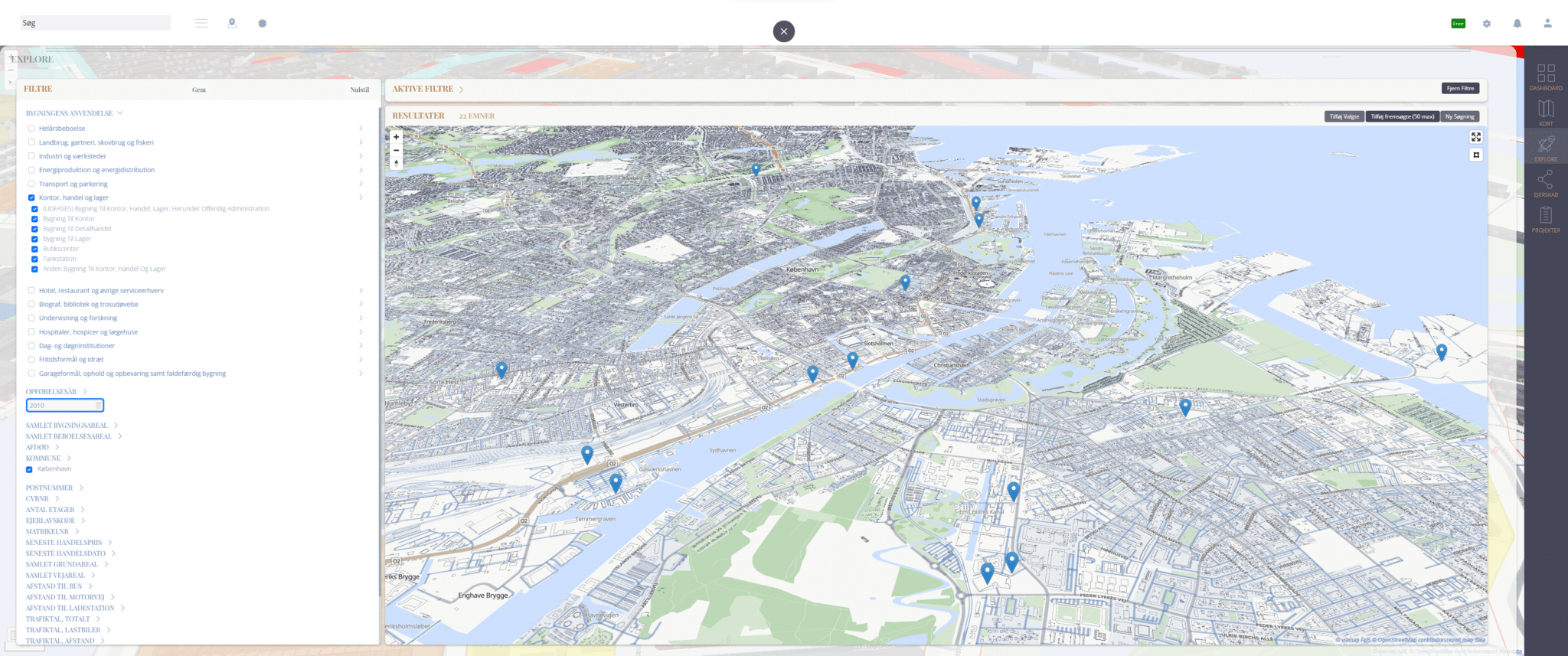Tick the Undervisning og forskning checkbox
The width and height of the screenshot is (1568, 656).
point(31,318)
